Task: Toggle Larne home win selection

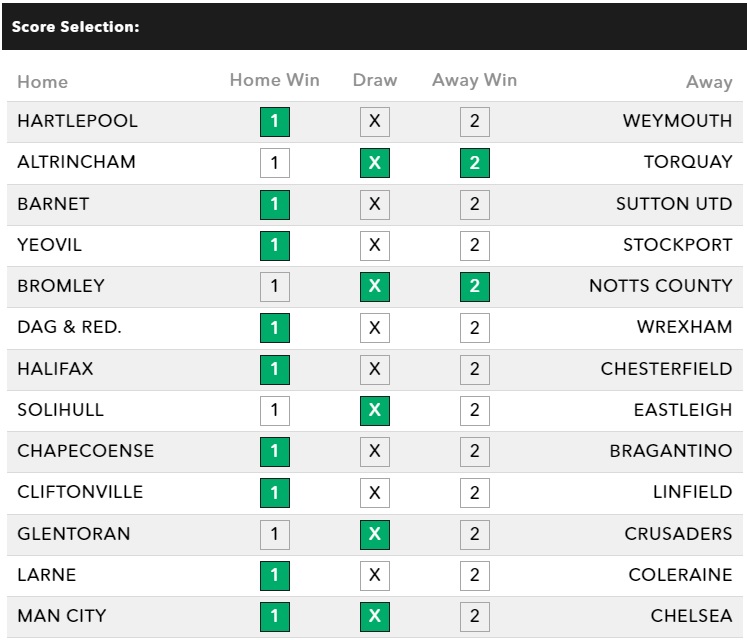Action: point(274,575)
